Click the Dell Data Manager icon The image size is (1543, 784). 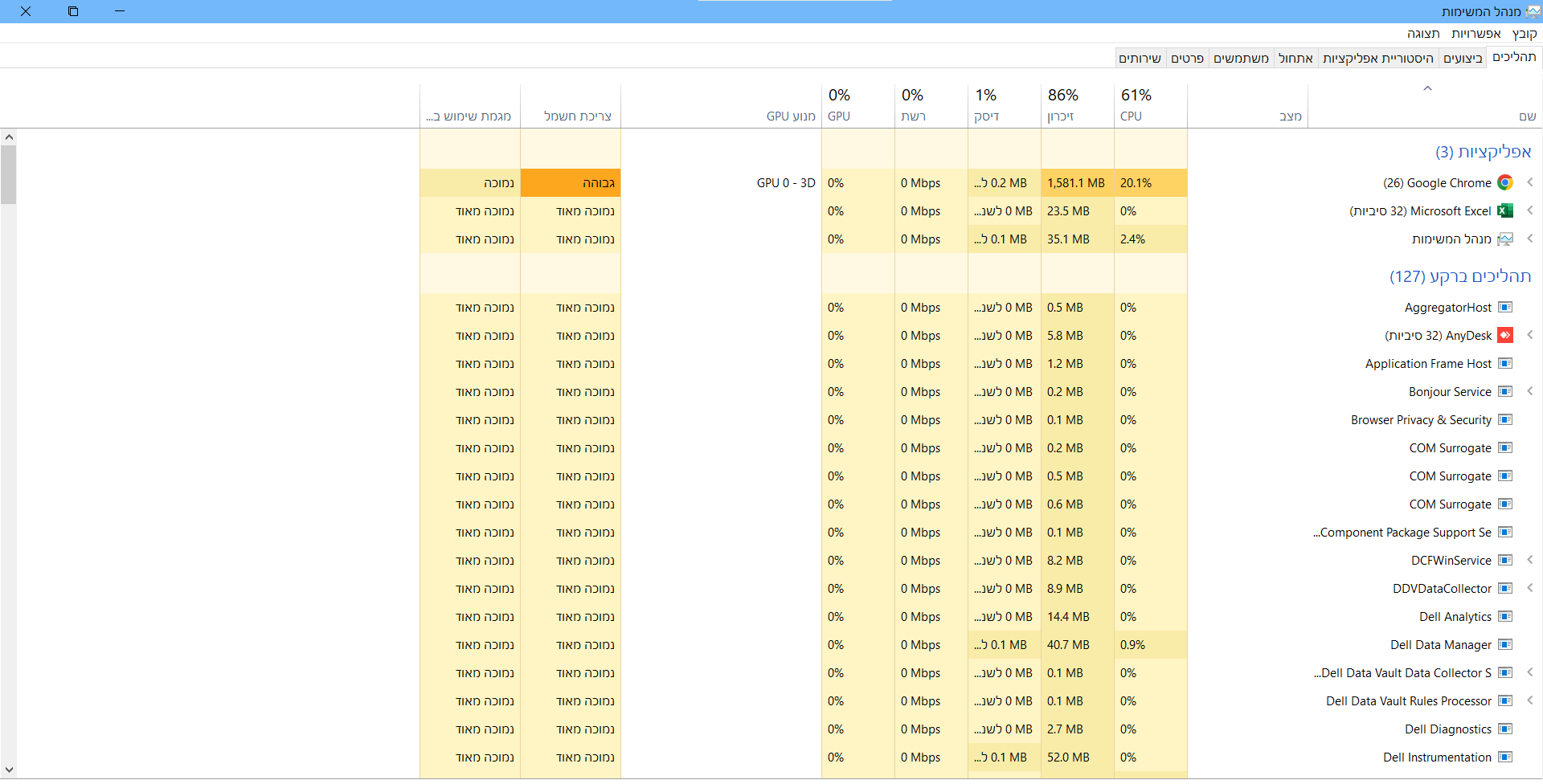tap(1505, 645)
